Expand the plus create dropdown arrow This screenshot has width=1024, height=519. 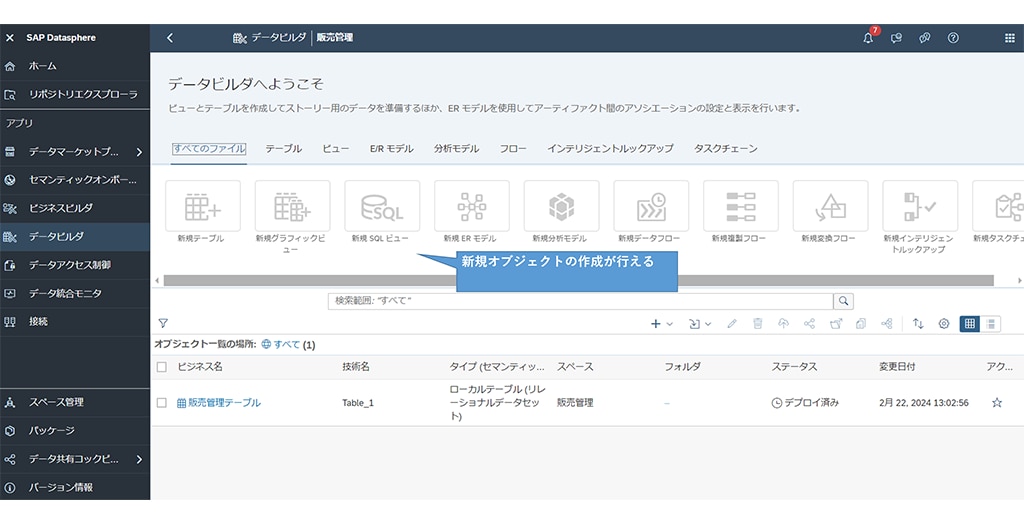coord(670,324)
